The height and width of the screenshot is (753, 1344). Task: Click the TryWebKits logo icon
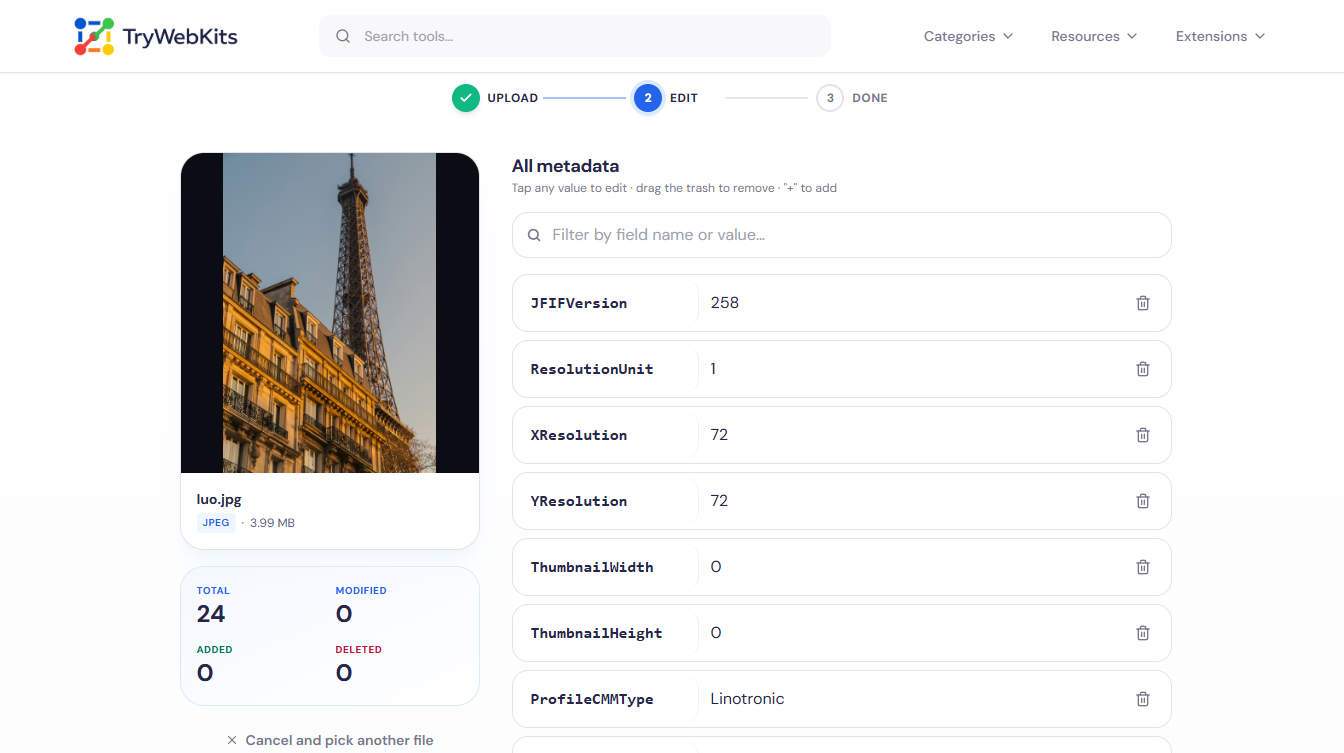[94, 36]
